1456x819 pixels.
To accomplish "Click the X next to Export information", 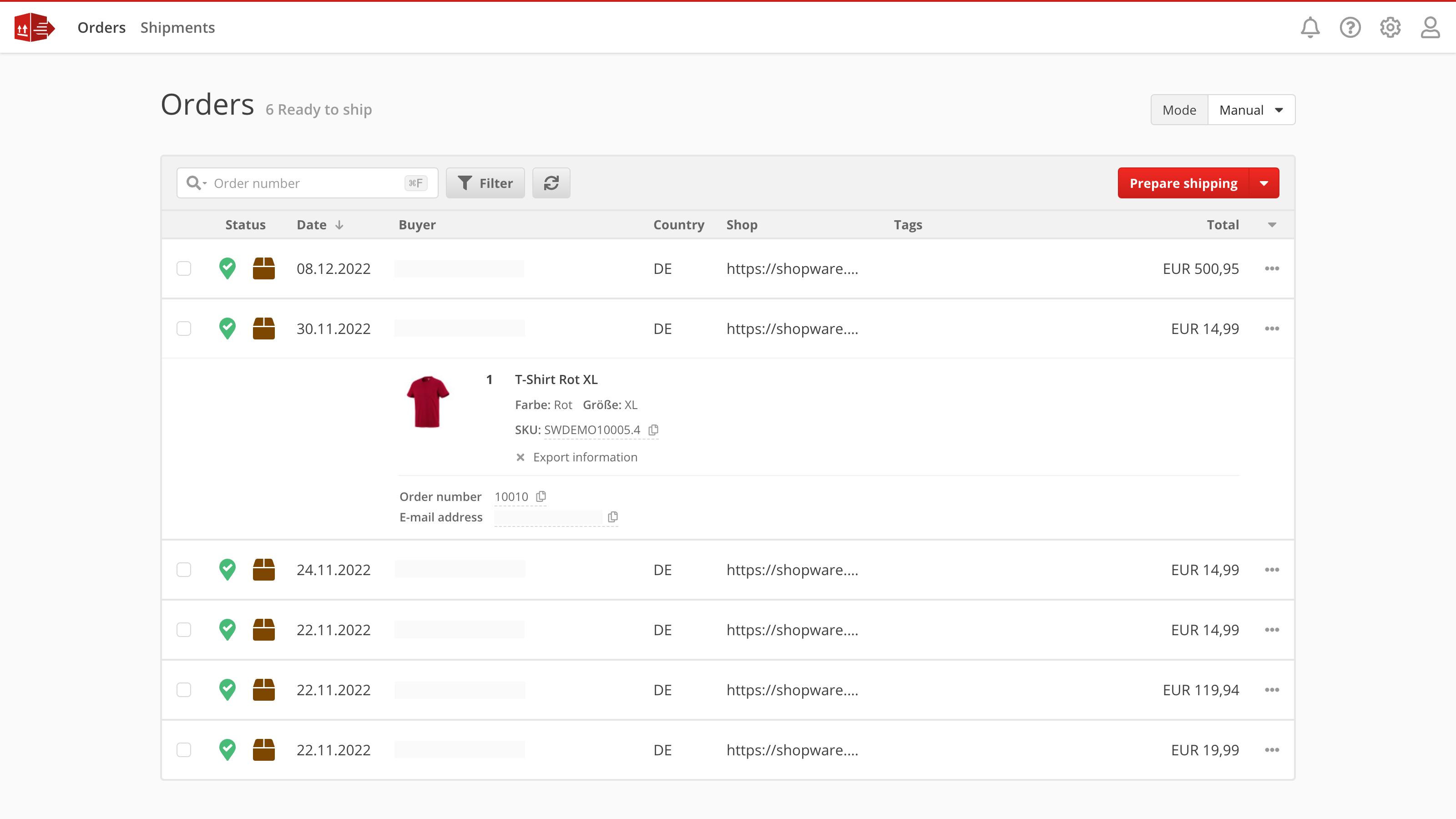I will pyautogui.click(x=520, y=457).
